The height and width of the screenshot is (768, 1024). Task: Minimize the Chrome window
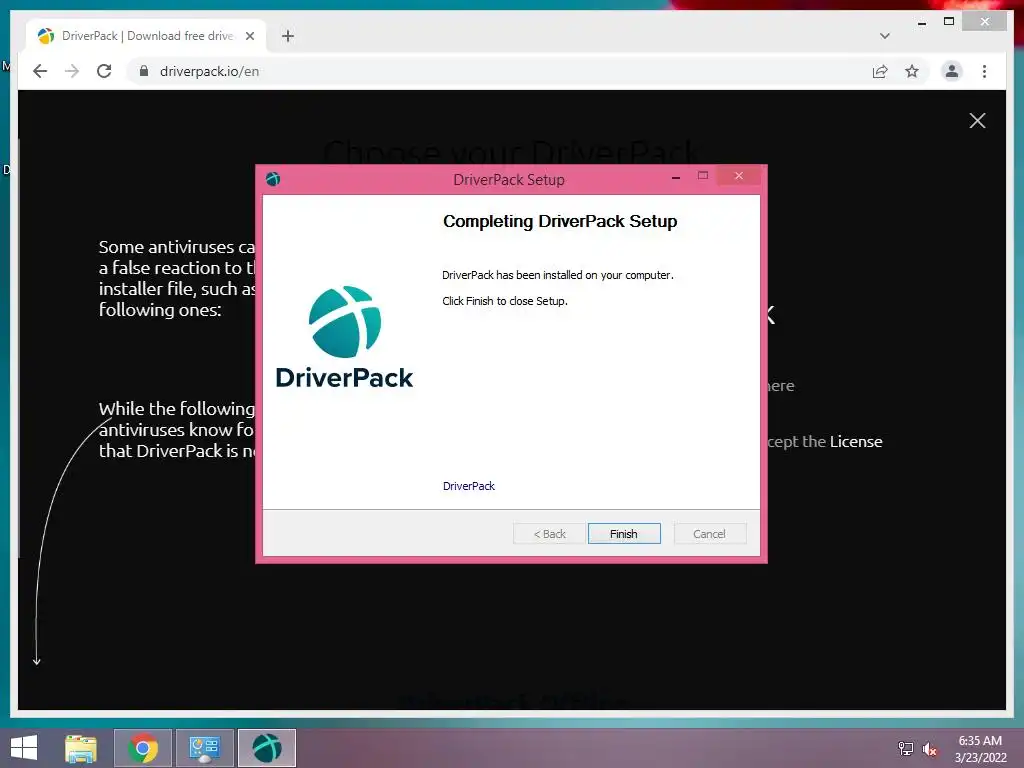click(921, 23)
